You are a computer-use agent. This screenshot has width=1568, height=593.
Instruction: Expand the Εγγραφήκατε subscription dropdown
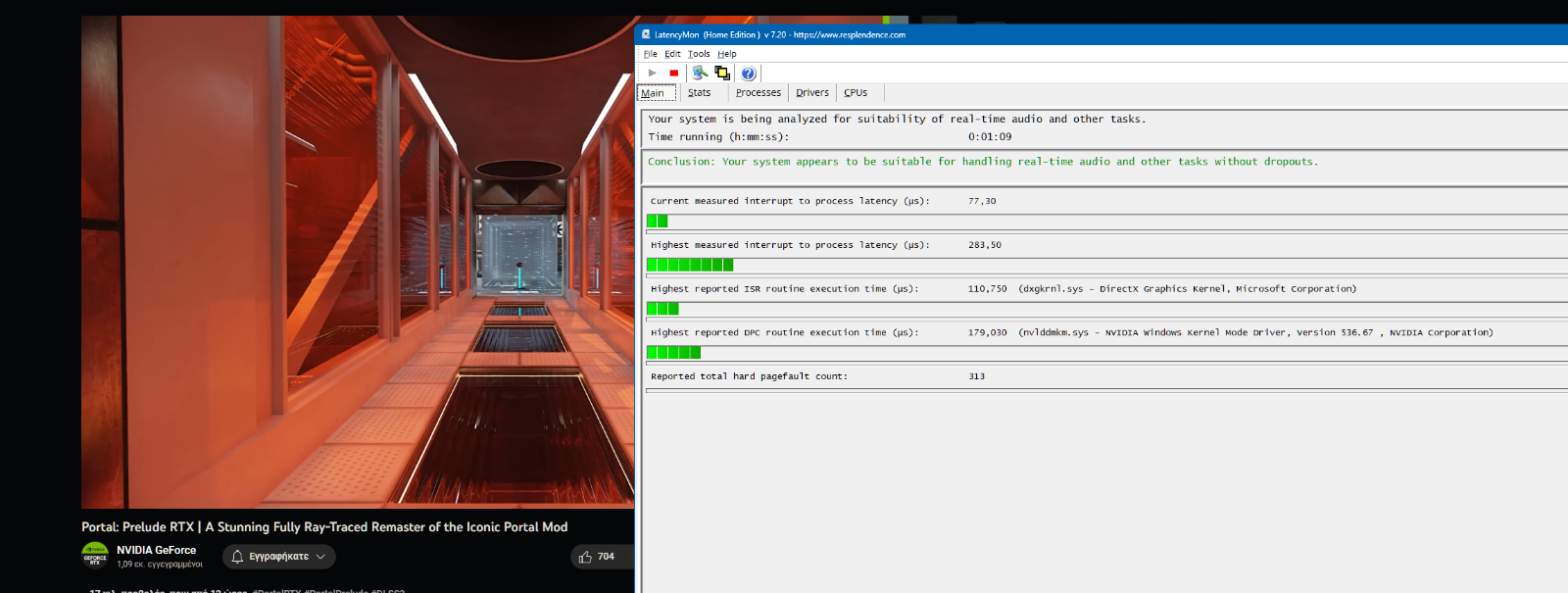(279, 557)
